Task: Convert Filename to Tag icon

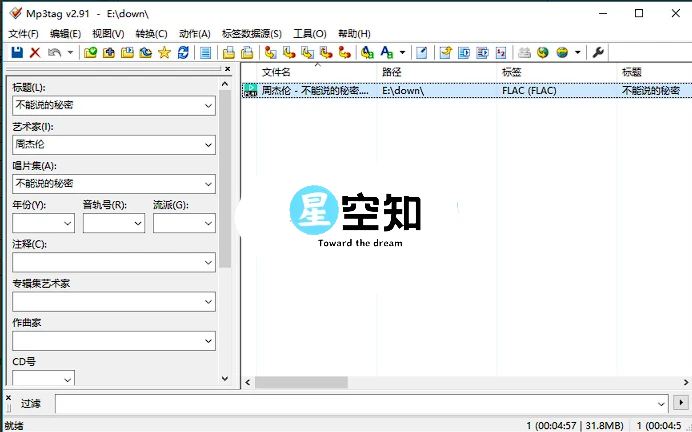Action: point(289,53)
